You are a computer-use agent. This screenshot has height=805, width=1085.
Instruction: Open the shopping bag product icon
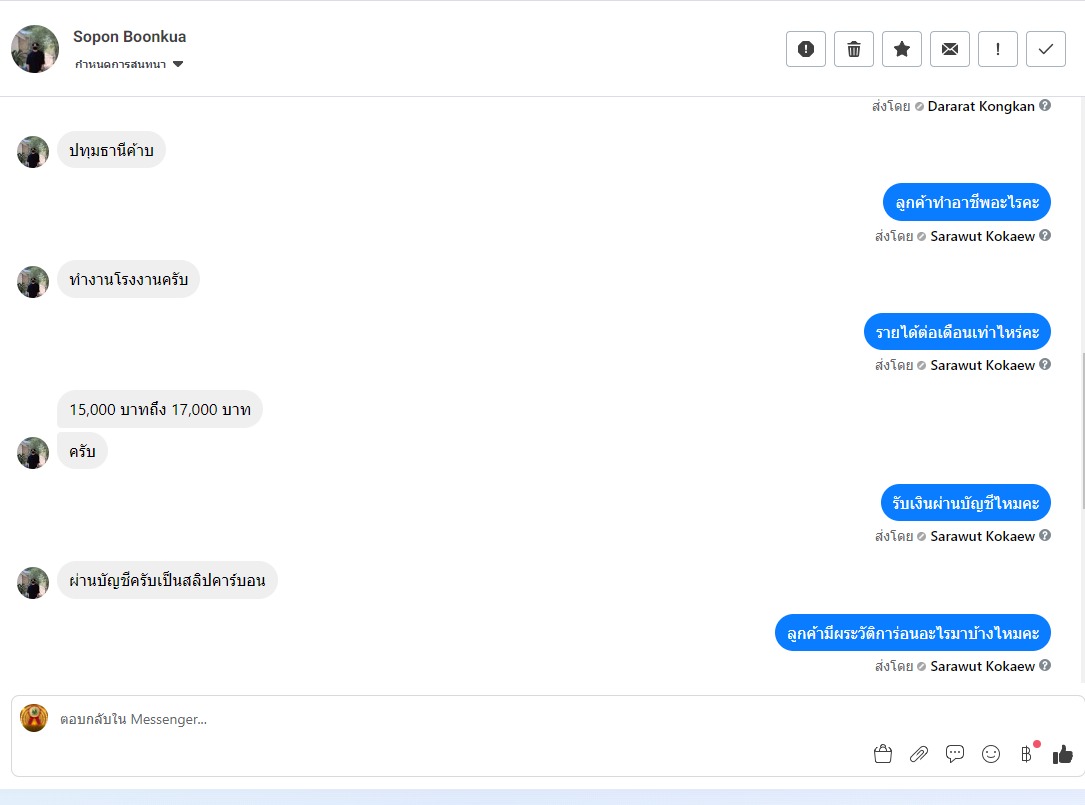[x=883, y=754]
